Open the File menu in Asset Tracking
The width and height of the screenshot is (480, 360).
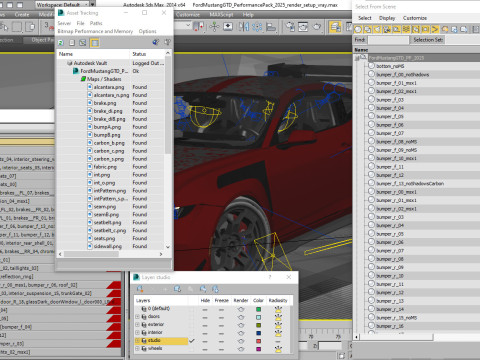point(80,23)
